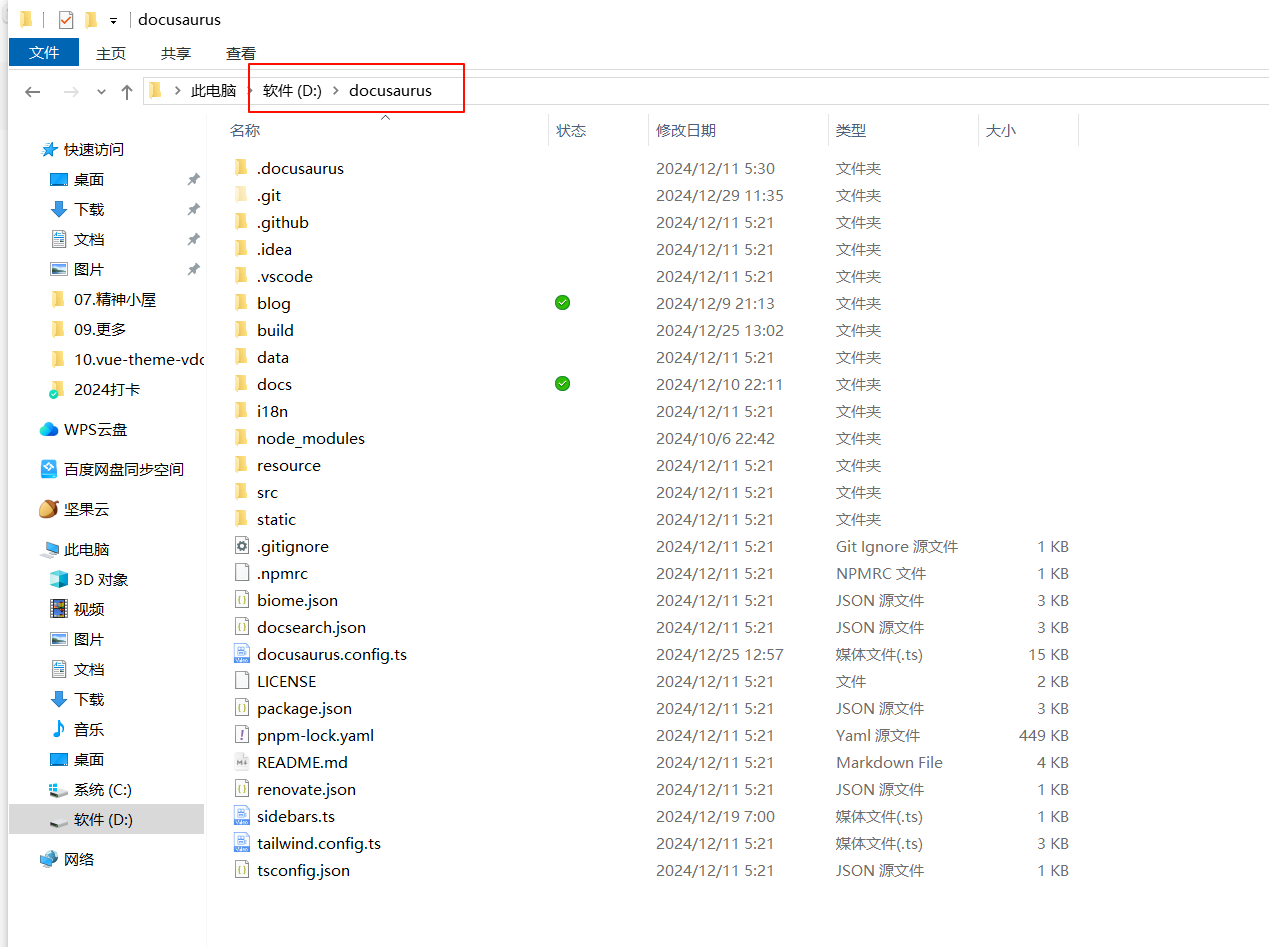This screenshot has height=947, width=1269.
Task: Sort by 类型 column header
Action: click(851, 130)
